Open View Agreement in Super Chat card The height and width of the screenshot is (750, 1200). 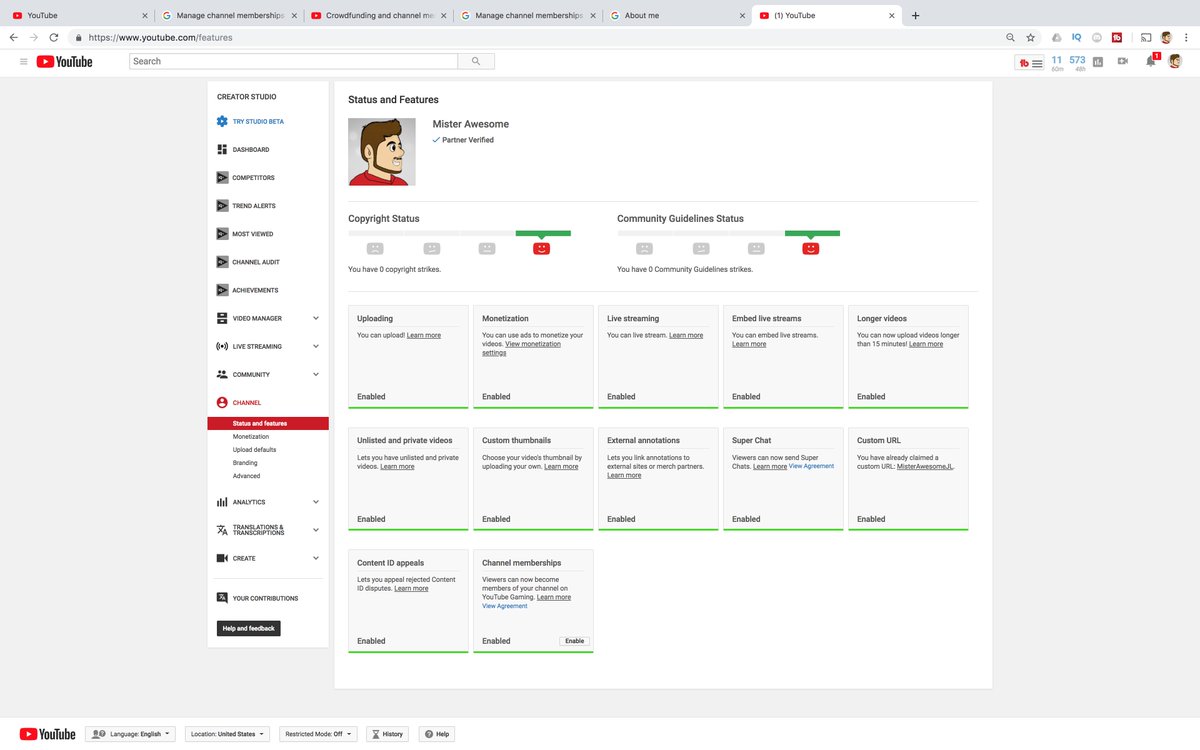811,466
